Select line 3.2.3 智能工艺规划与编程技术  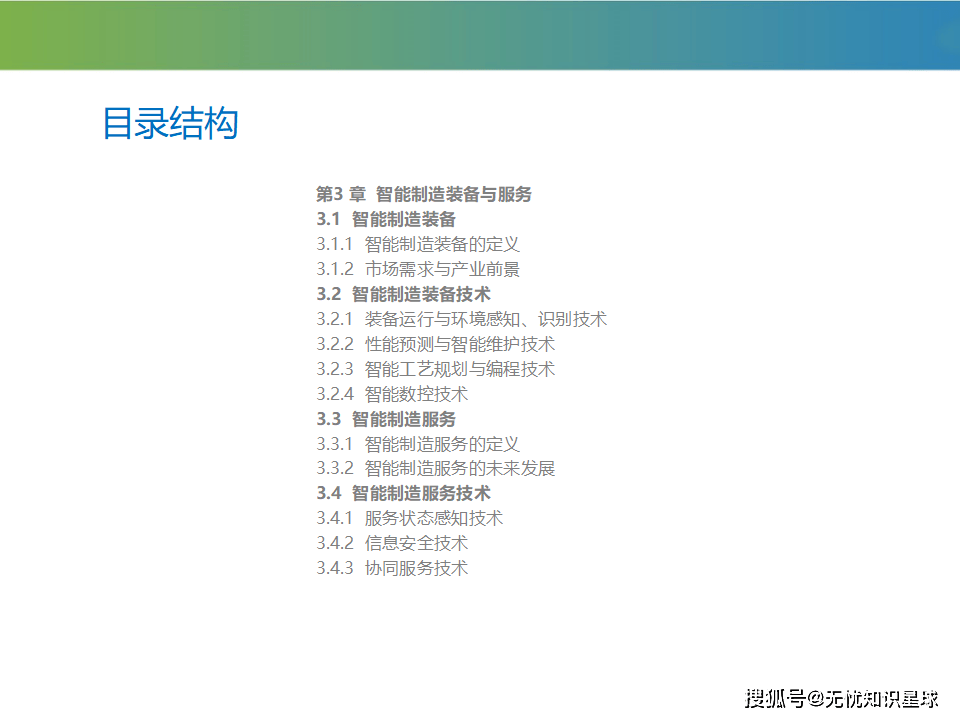click(x=435, y=369)
